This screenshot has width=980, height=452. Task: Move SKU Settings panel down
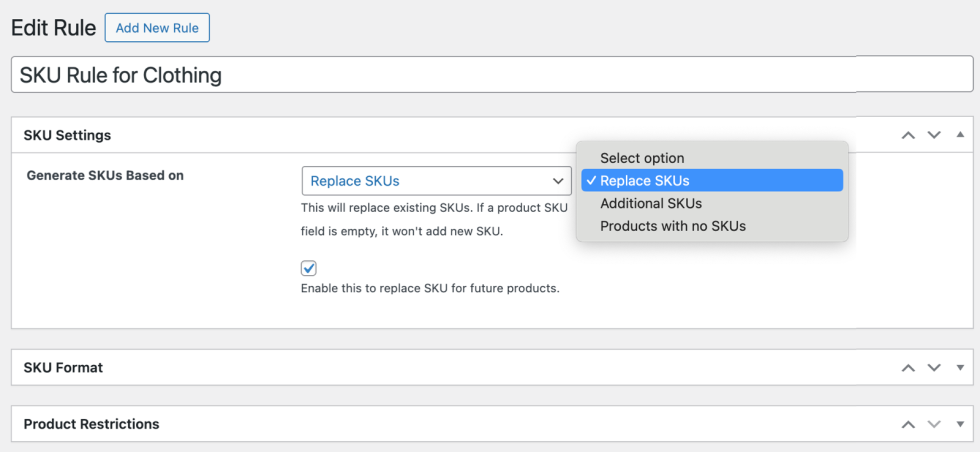[934, 135]
